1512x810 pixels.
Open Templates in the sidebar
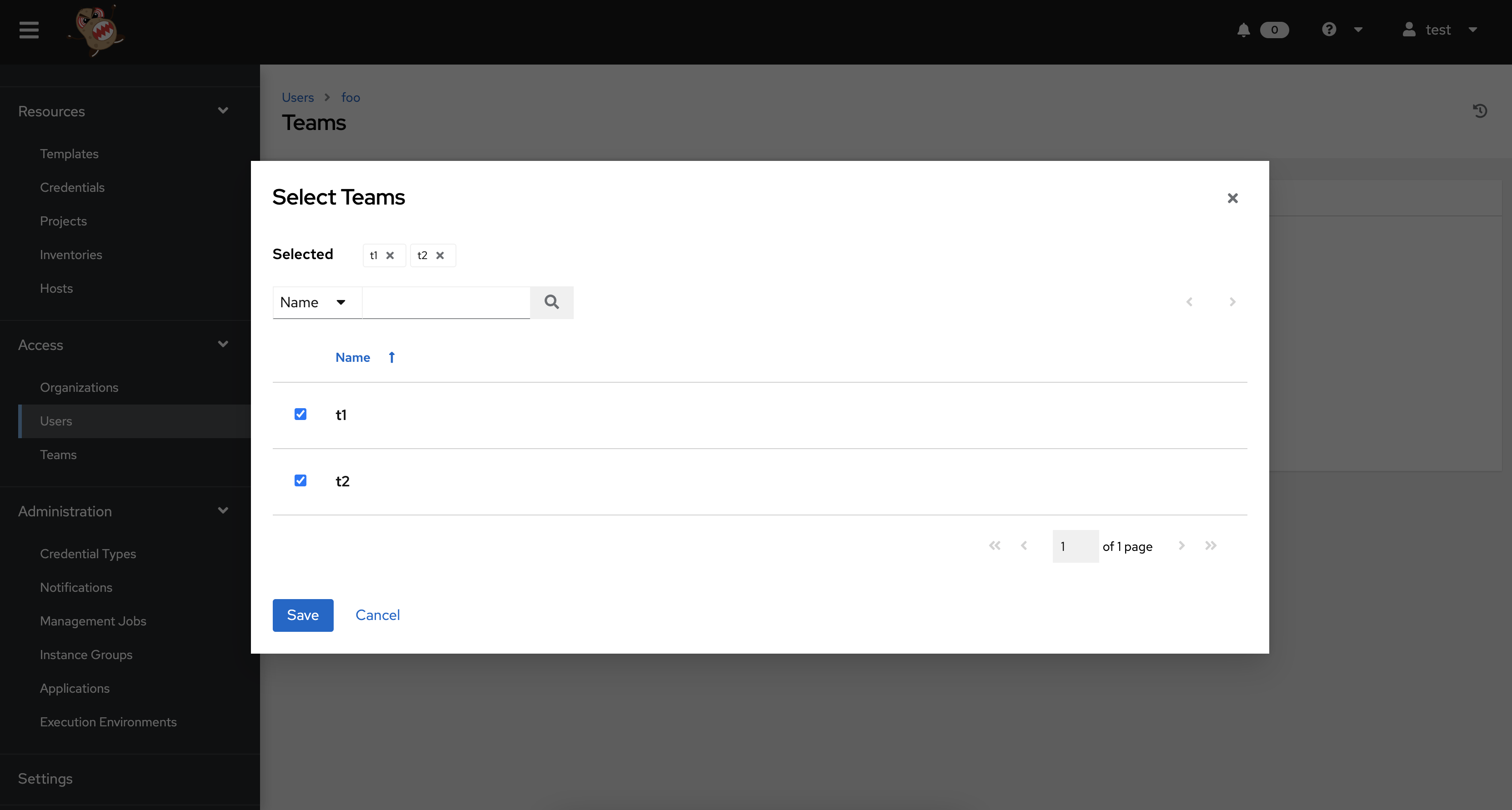click(69, 154)
